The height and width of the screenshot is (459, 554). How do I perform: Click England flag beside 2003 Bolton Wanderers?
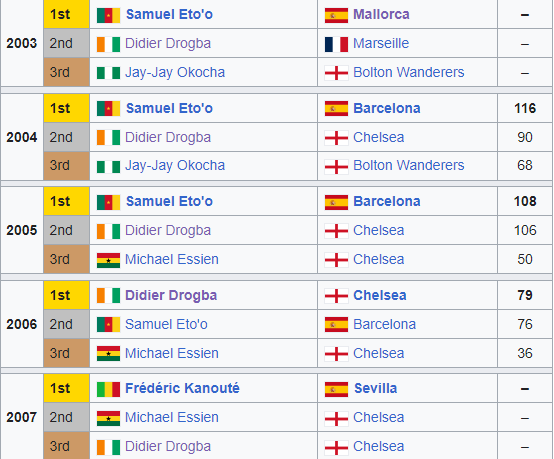click(x=336, y=73)
